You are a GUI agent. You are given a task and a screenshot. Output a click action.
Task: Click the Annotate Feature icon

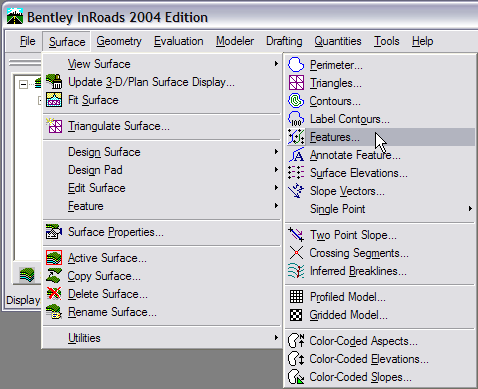click(296, 155)
